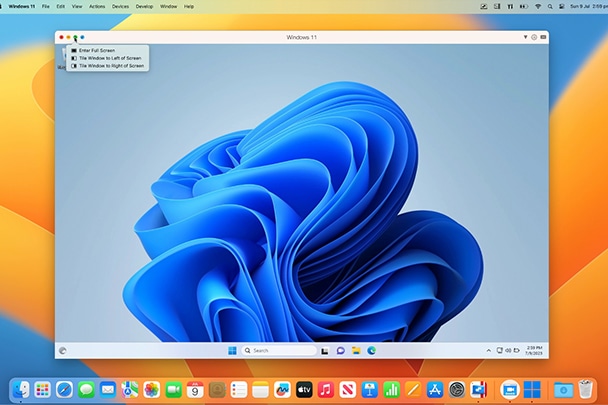Image resolution: width=608 pixels, height=405 pixels.
Task: Click the blue Coherence button in title bar
Action: tap(82, 37)
